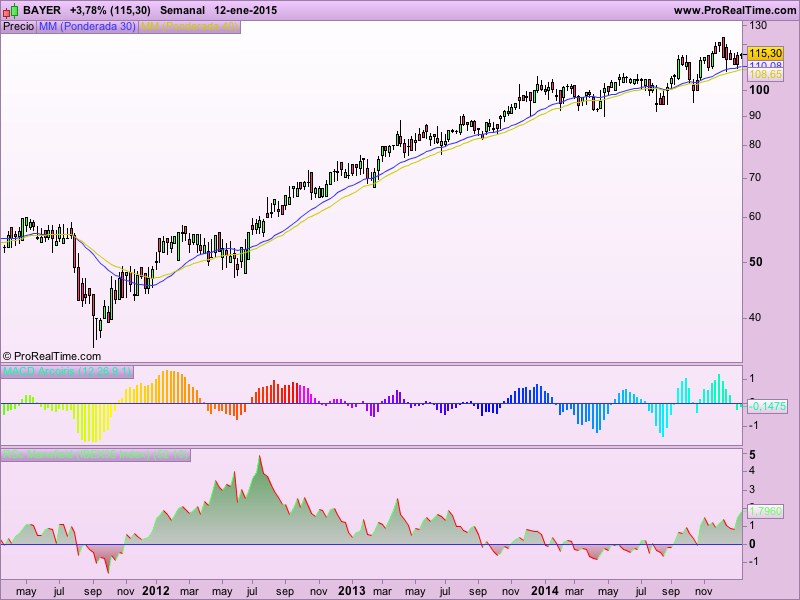Click the Mansfield axis value 5
800x600 pixels.
tap(753, 455)
